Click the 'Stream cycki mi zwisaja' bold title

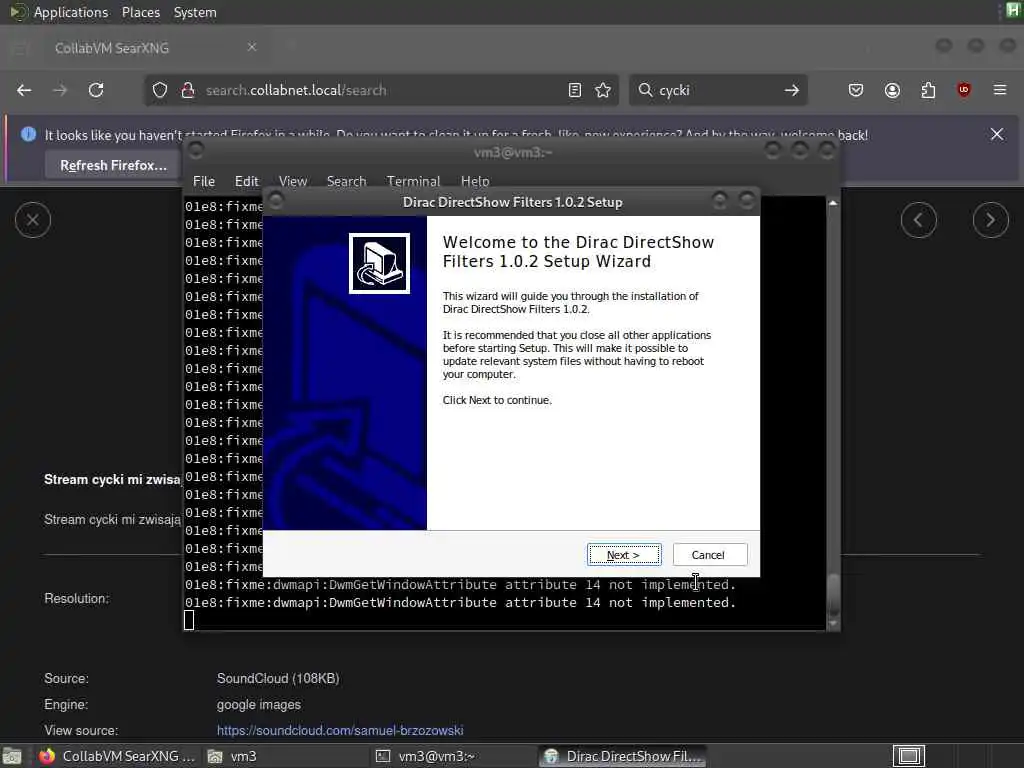click(x=112, y=479)
